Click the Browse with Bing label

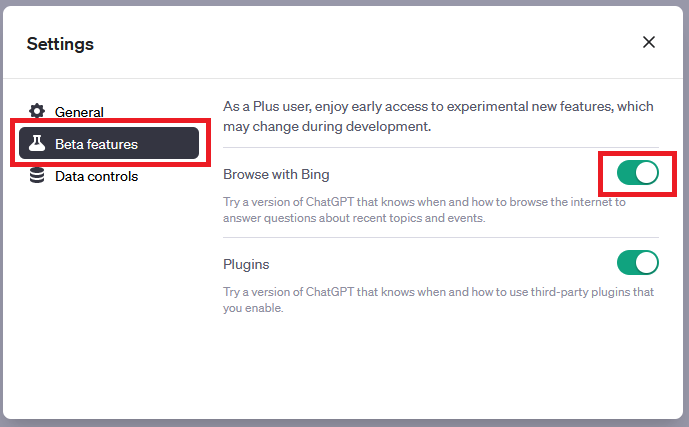[x=276, y=174]
